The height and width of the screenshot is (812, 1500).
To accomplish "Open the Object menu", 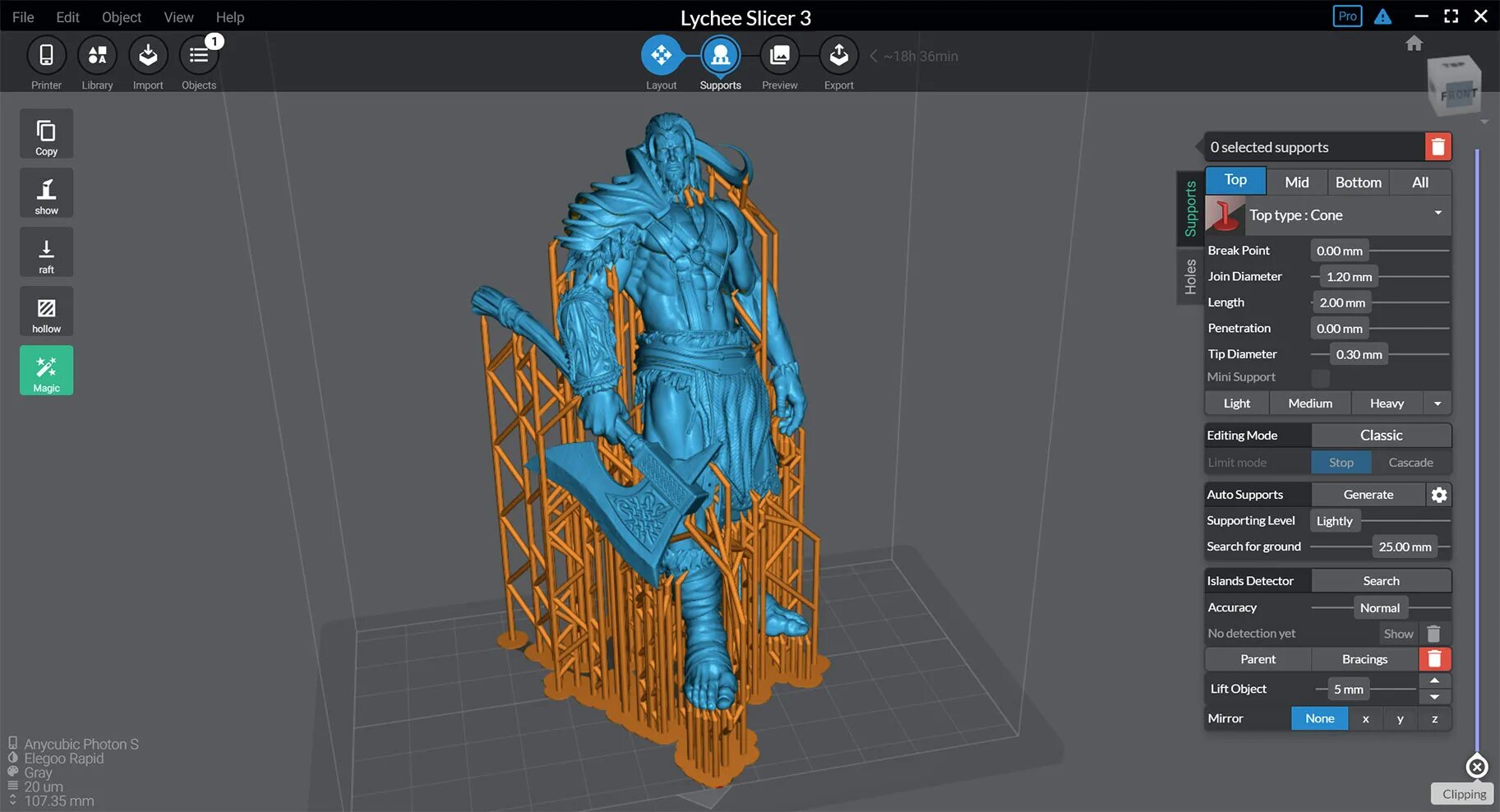I will (122, 17).
